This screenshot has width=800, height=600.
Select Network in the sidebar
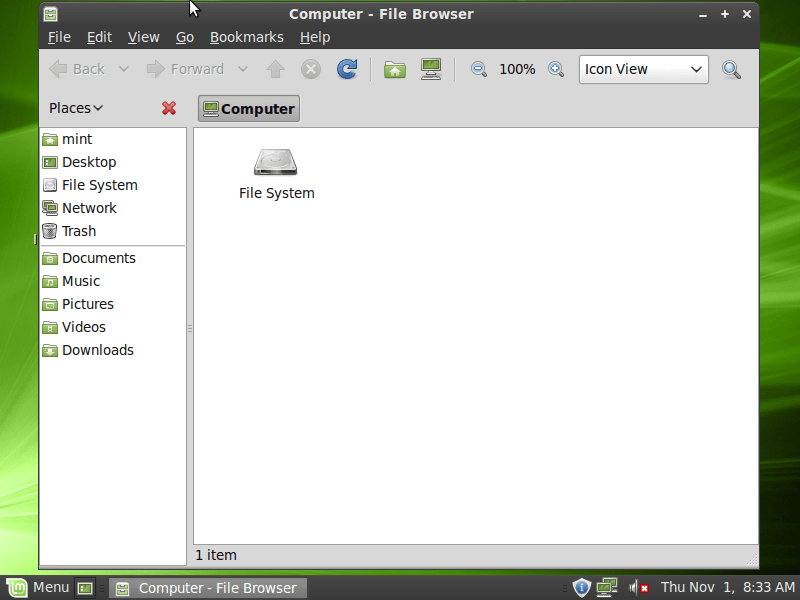coord(88,208)
